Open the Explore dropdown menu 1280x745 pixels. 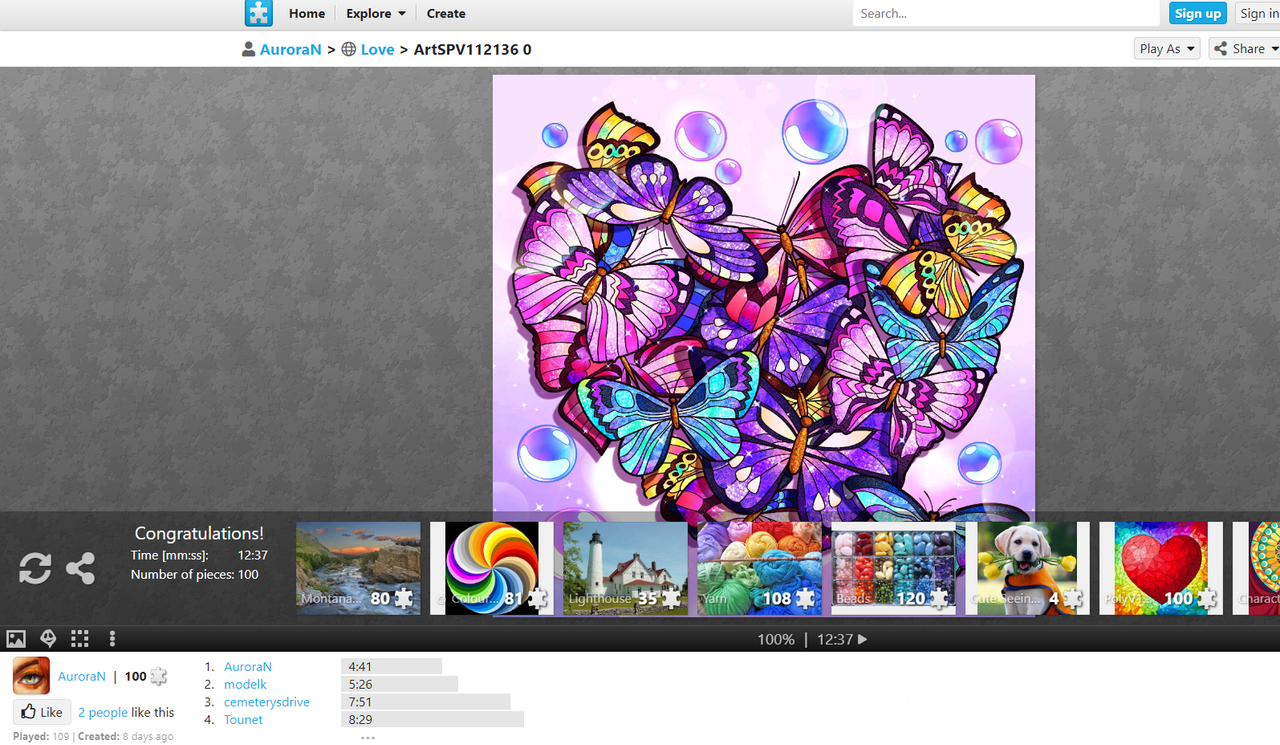coord(376,14)
